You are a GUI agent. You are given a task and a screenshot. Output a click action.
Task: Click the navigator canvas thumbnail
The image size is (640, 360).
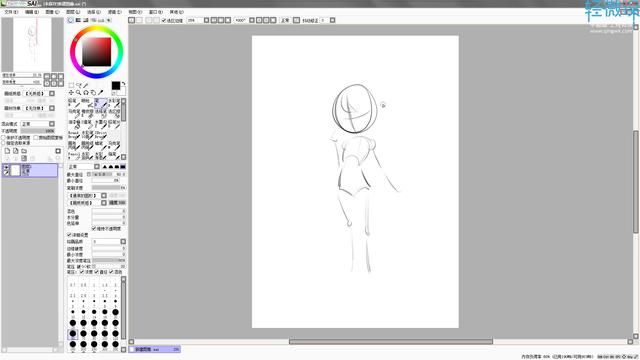(32, 44)
